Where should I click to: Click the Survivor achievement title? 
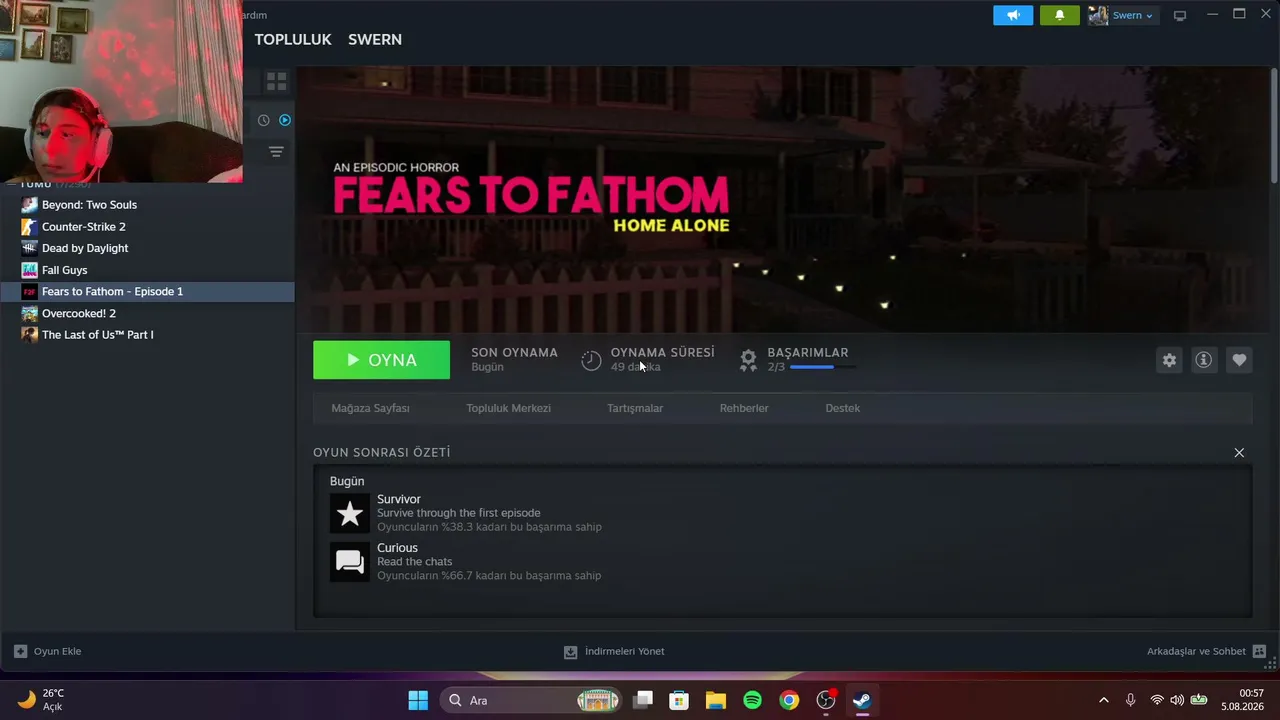(399, 499)
